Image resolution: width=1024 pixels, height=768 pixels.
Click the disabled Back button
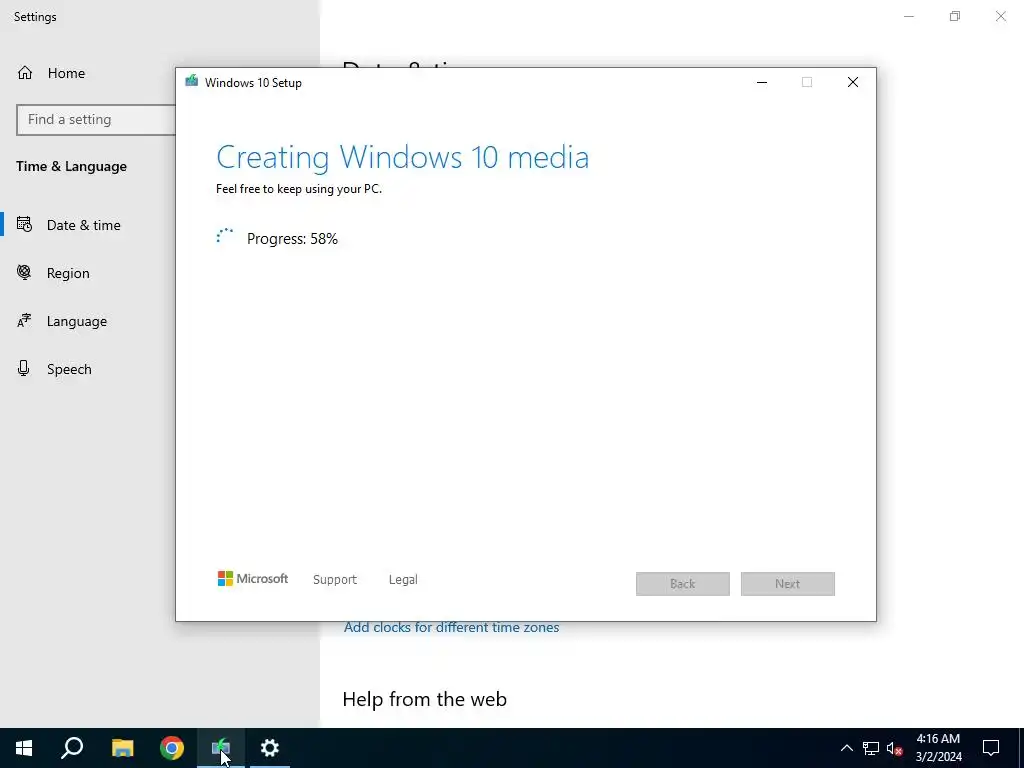click(682, 584)
